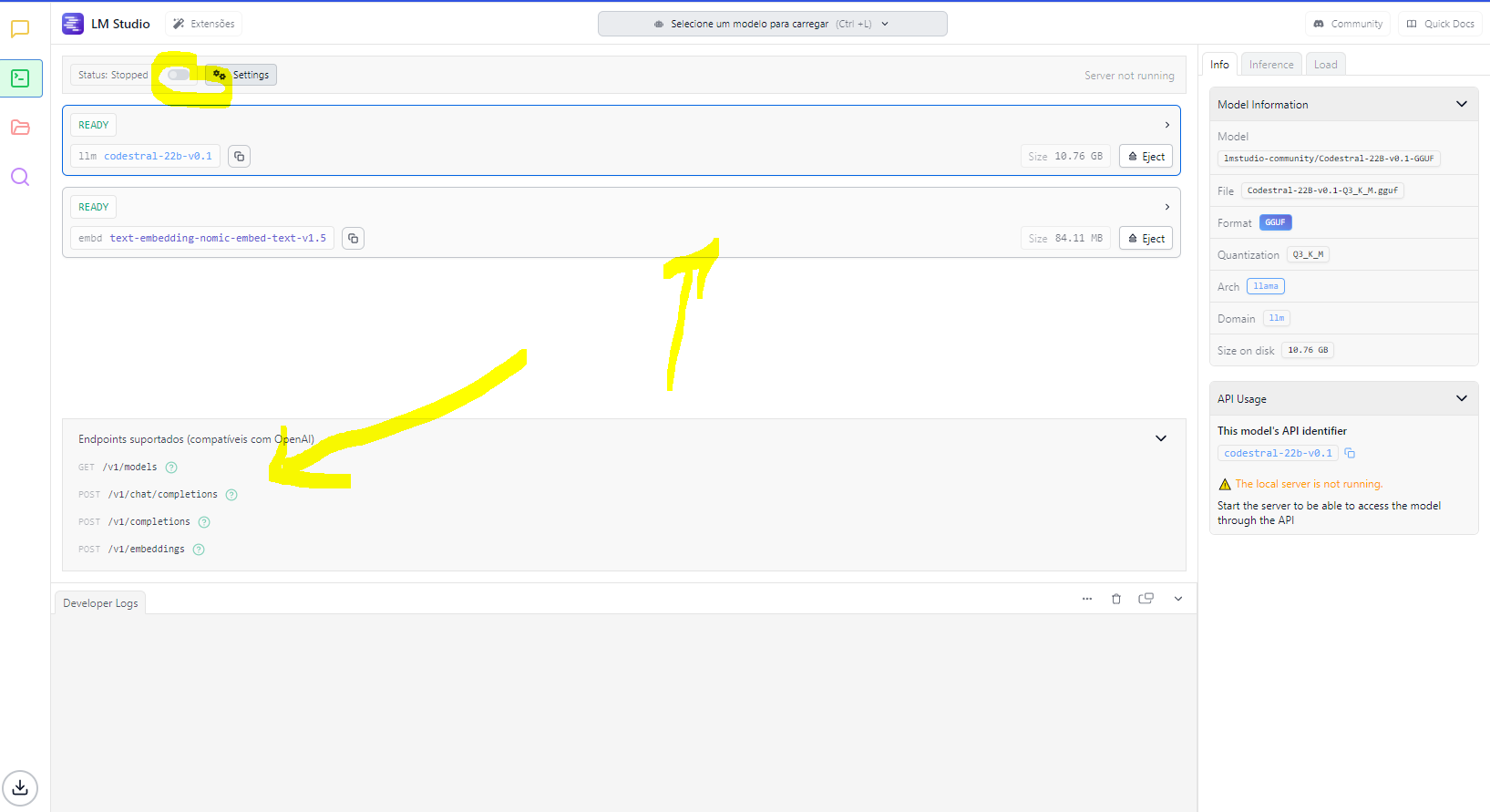Copy codestral-22b-v0.1 model identifier

point(239,157)
